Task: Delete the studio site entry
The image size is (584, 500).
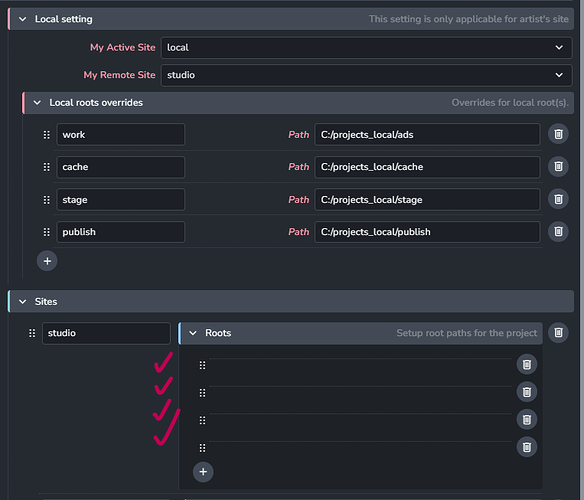Action: [558, 333]
